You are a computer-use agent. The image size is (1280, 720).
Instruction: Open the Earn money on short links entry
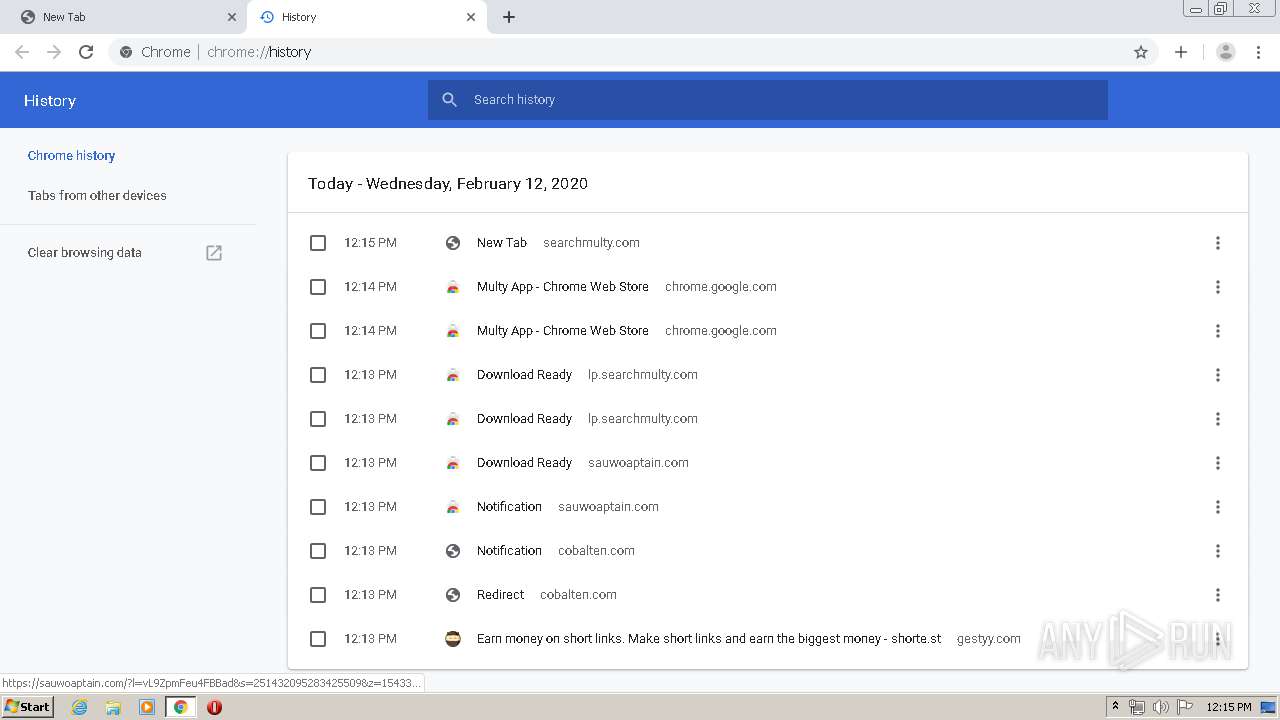click(709, 639)
